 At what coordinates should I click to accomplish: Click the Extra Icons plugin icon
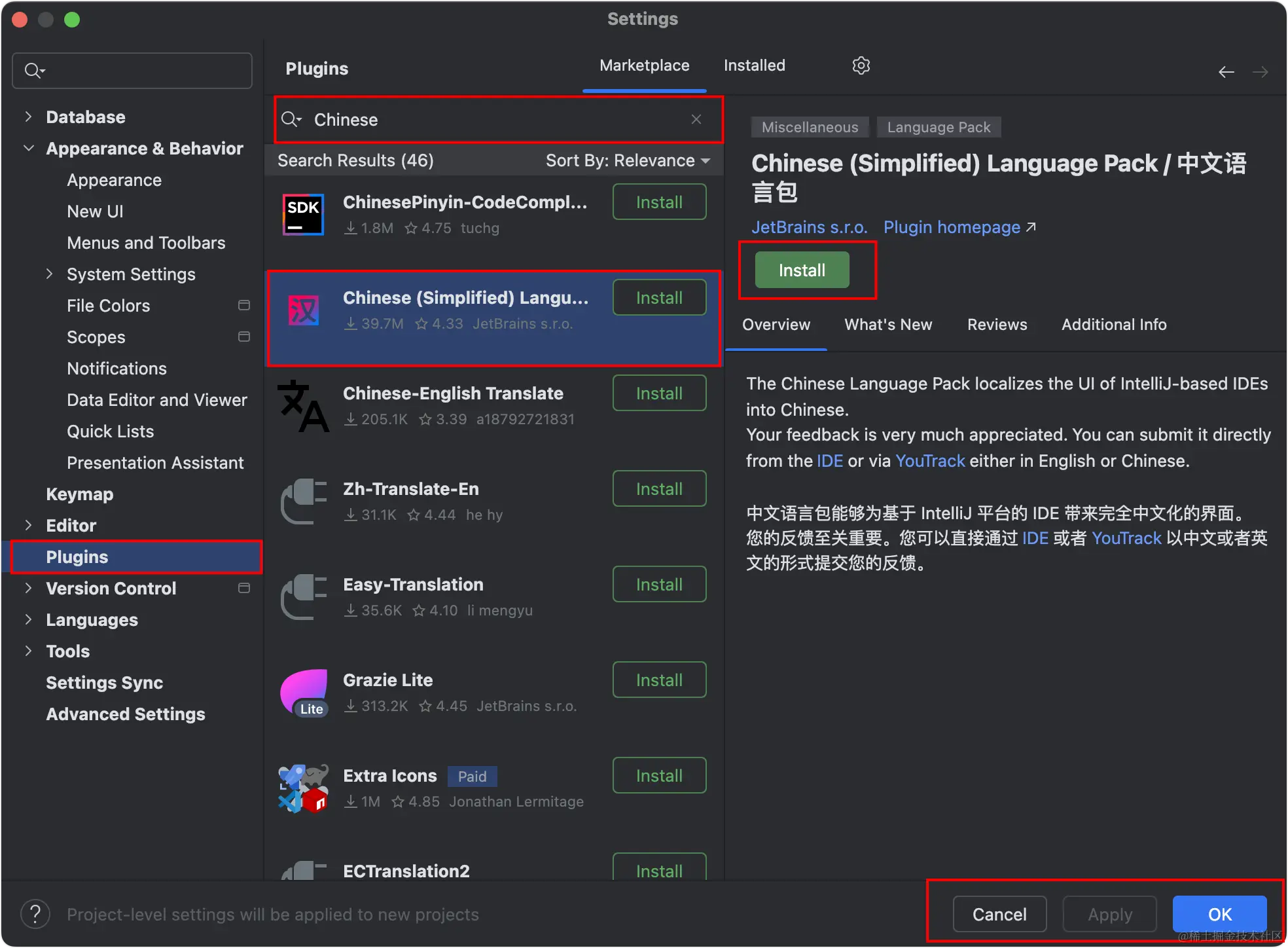(x=304, y=788)
